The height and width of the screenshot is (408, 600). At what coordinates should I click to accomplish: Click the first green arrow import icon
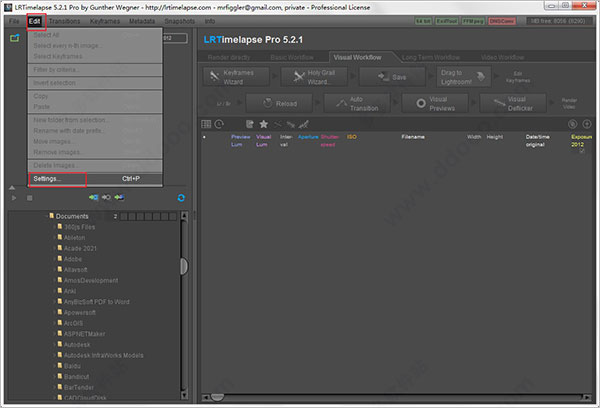[93, 197]
